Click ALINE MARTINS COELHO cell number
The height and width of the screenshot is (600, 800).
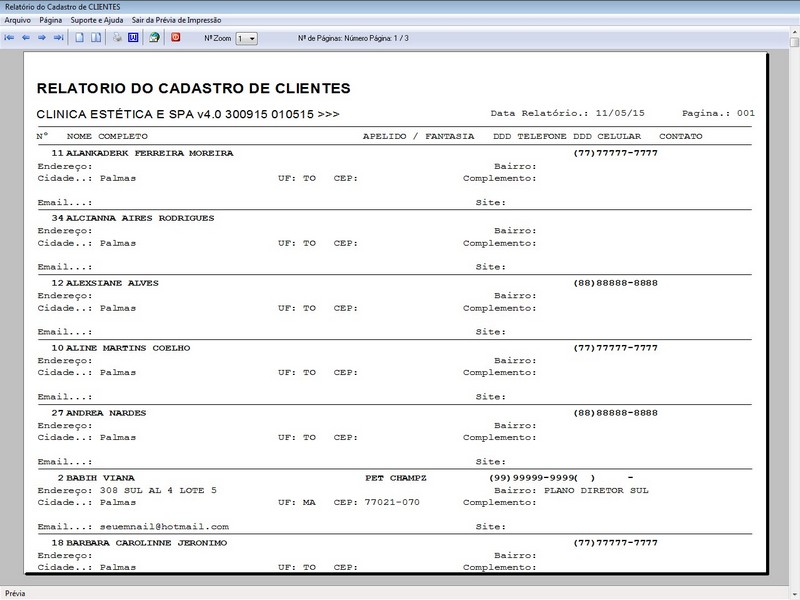616,348
